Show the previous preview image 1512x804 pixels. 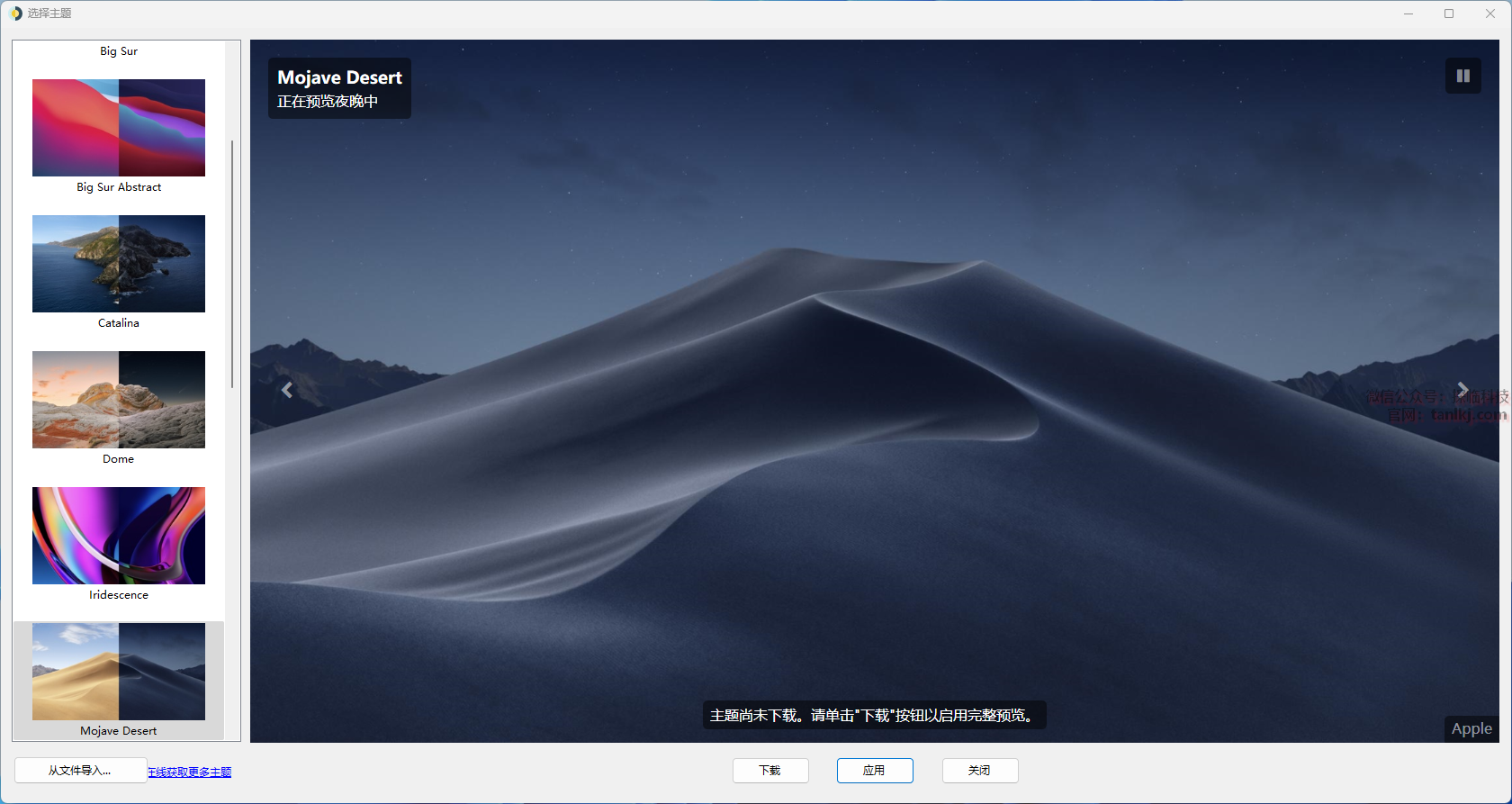coord(287,390)
